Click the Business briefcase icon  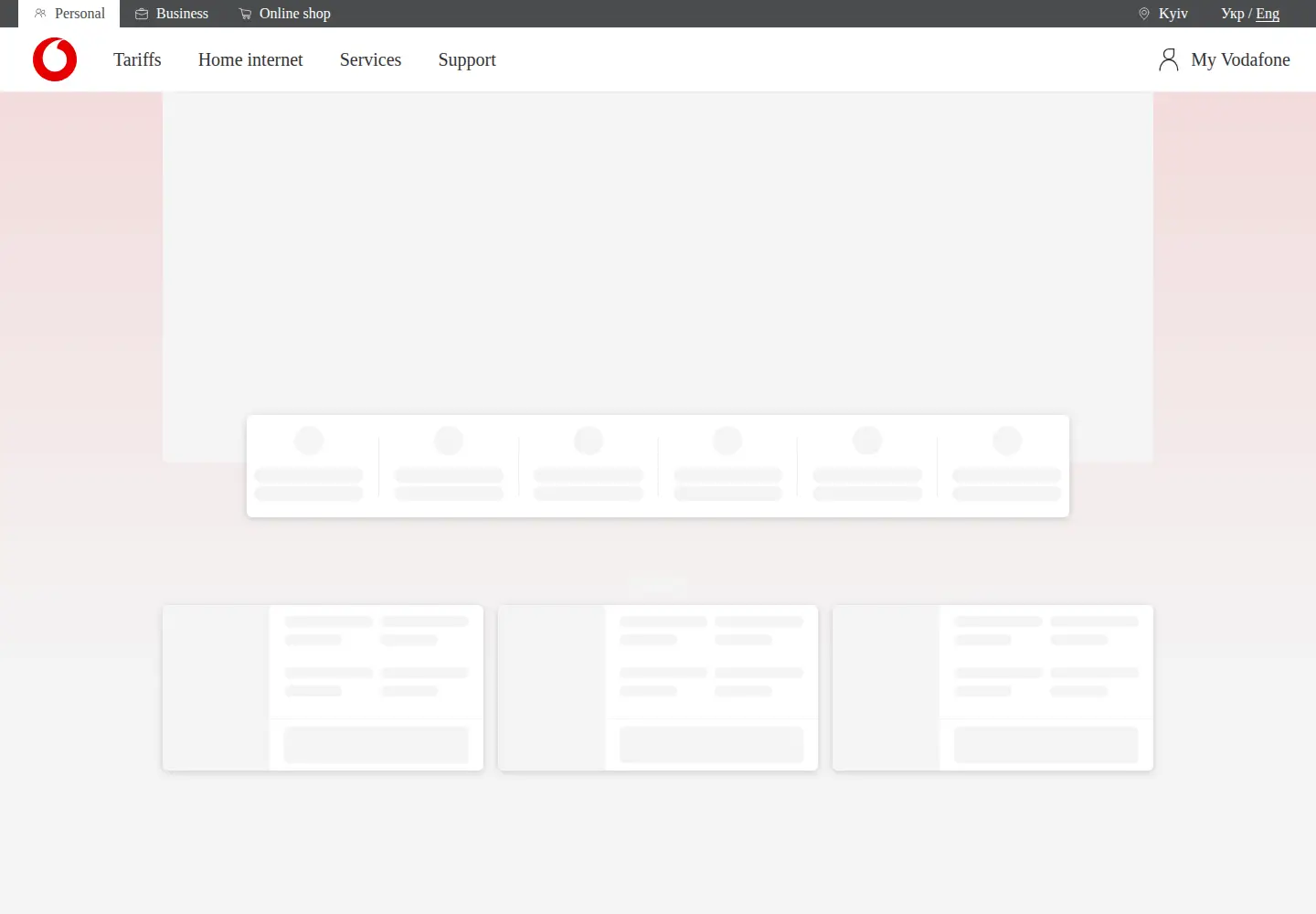point(142,14)
